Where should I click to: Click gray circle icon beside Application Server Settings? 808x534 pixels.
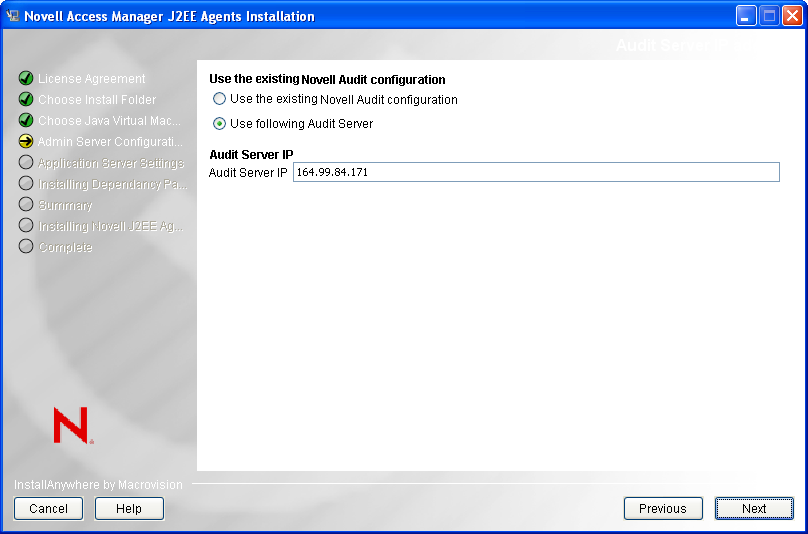pos(26,162)
